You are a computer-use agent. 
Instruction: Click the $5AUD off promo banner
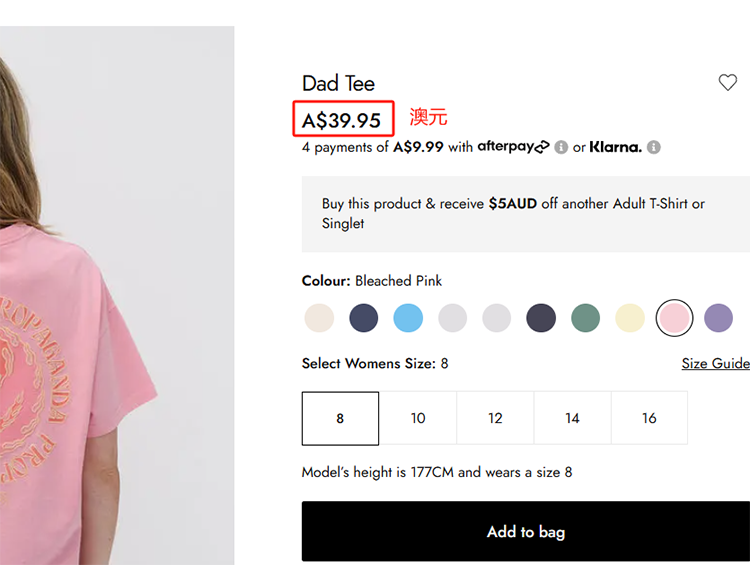(x=525, y=214)
